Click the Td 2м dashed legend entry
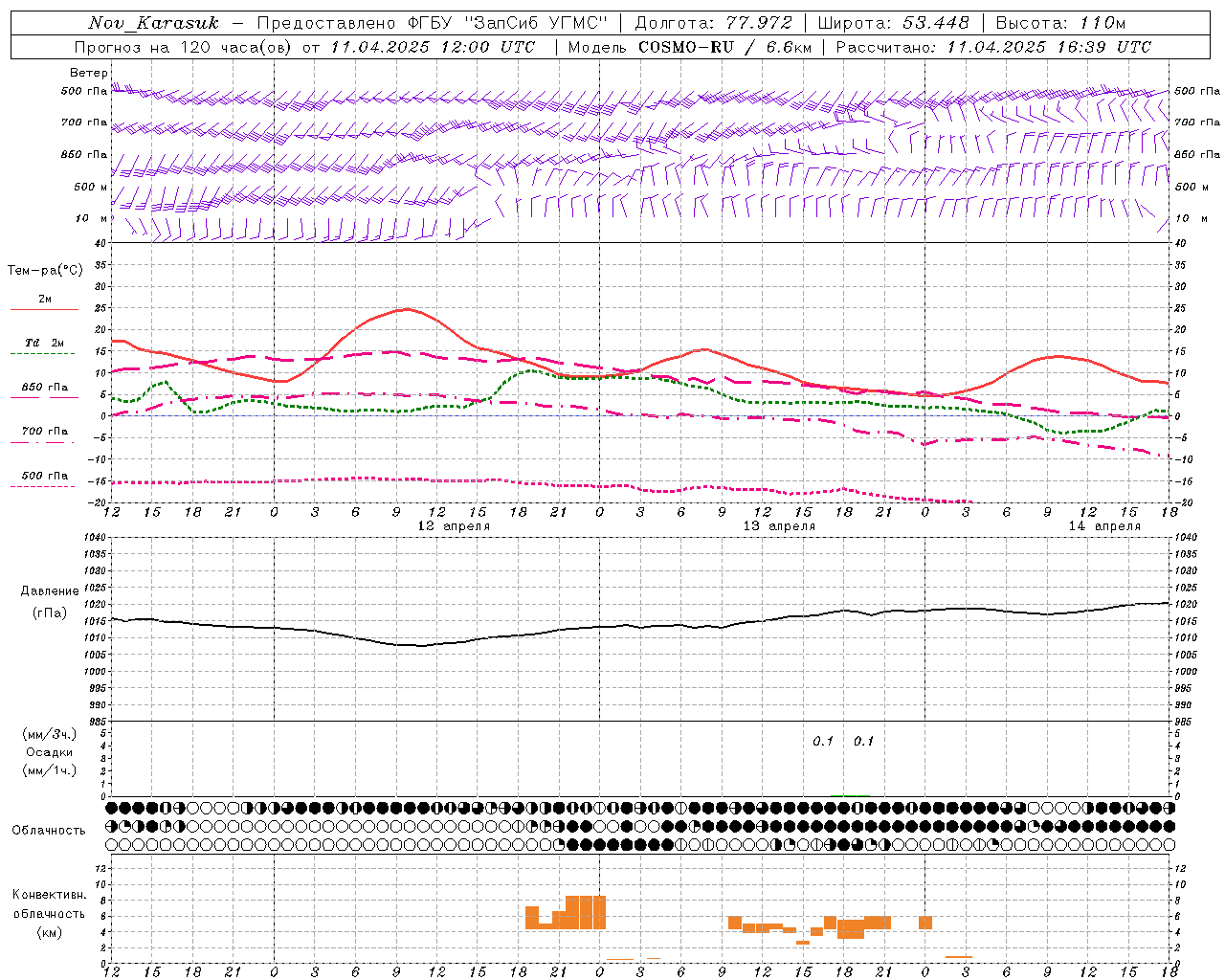 pyautogui.click(x=44, y=345)
